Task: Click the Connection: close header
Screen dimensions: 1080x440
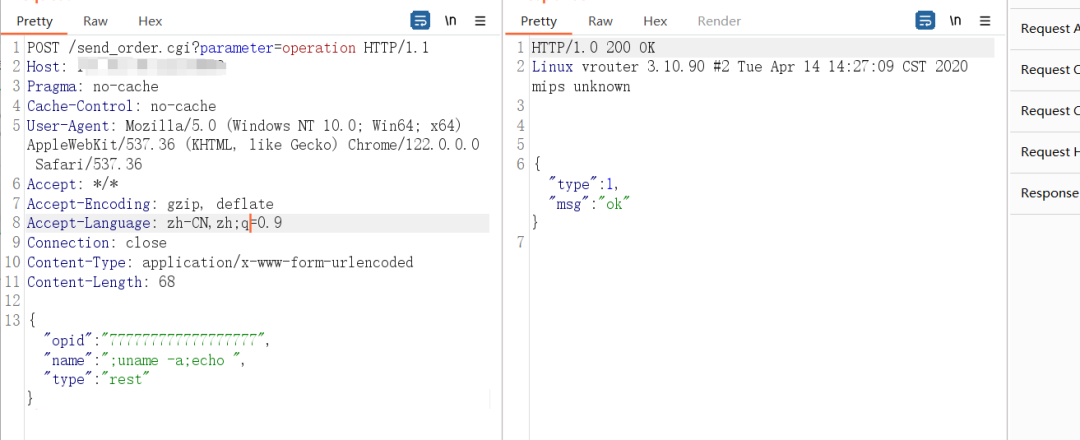Action: point(96,243)
